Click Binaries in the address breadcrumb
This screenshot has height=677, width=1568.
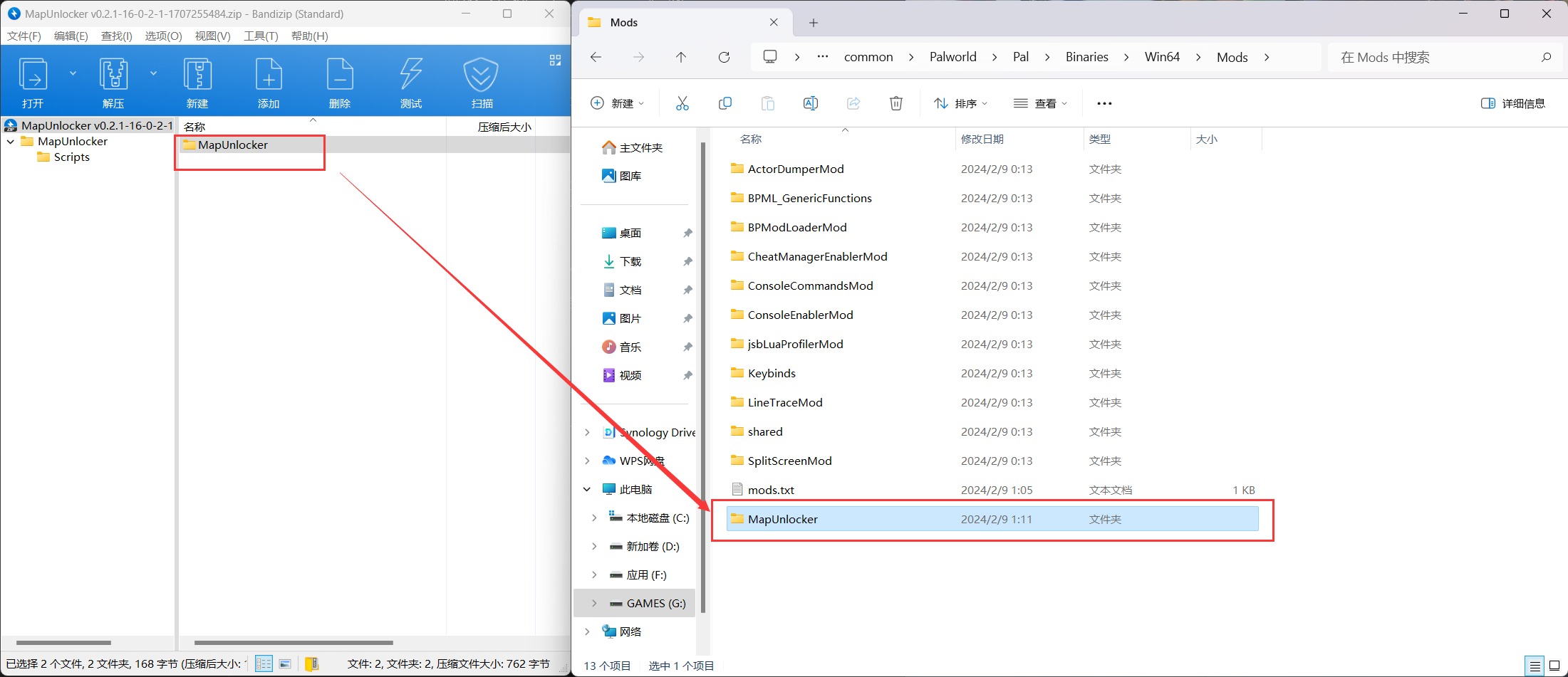click(x=1086, y=57)
